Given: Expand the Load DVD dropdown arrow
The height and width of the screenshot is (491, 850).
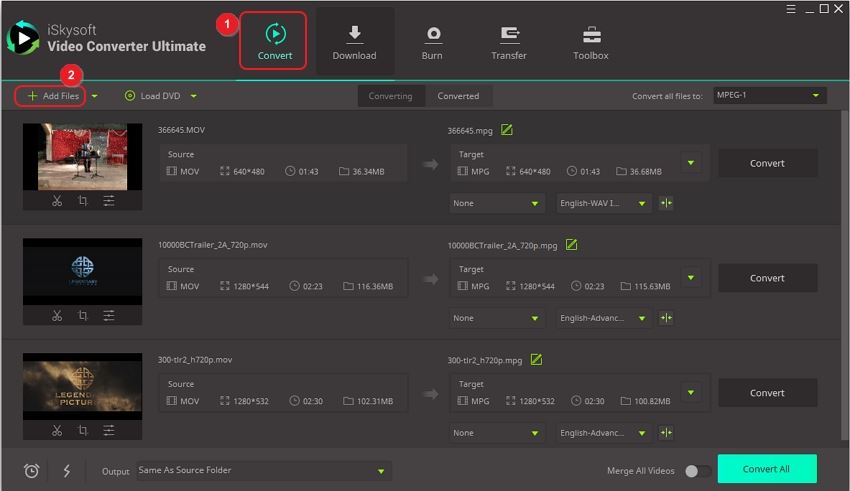Looking at the screenshot, I should pos(193,97).
